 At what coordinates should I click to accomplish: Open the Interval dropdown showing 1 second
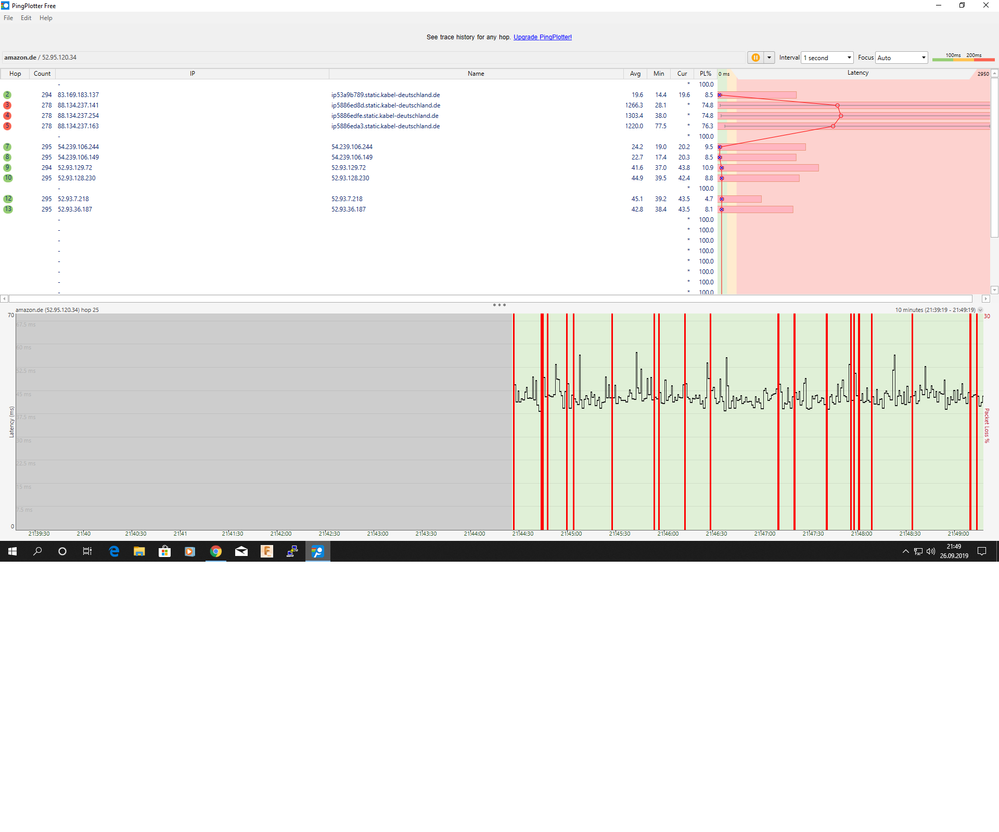(x=827, y=57)
